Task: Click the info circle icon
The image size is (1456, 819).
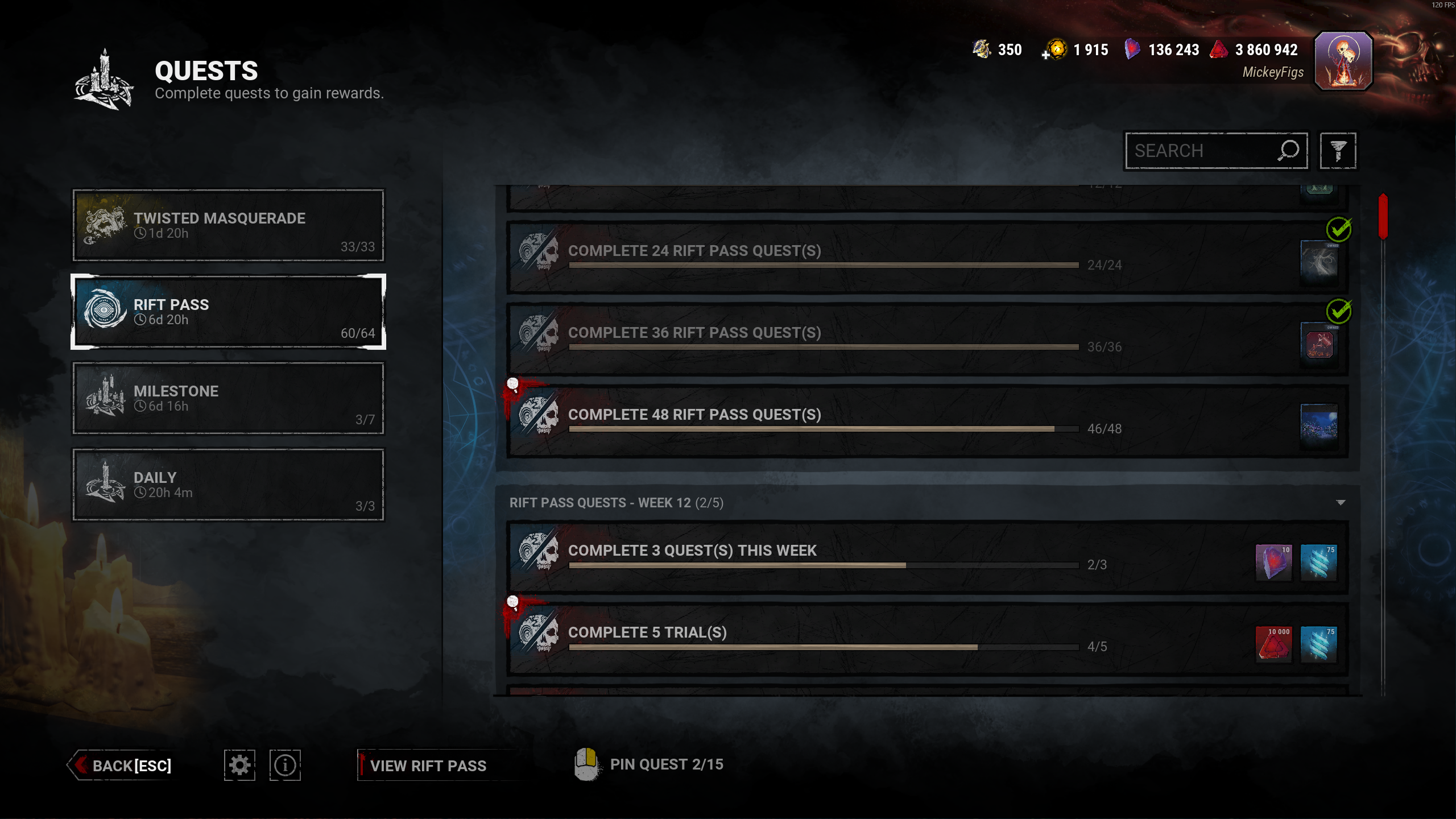Action: pyautogui.click(x=285, y=765)
